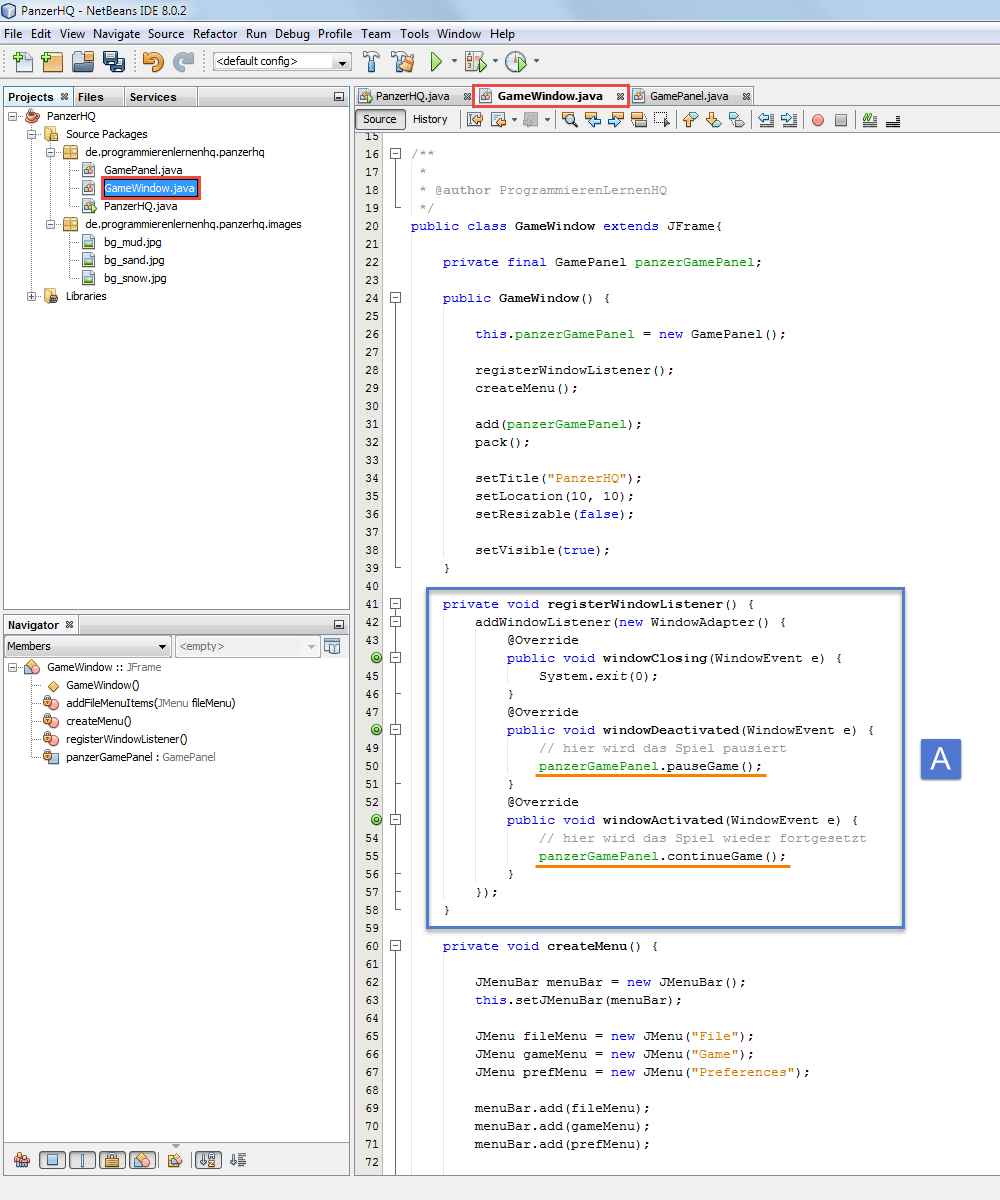Collapse the PanzerHQ project node
Screen dimensions: 1000x1200
pyautogui.click(x=13, y=116)
